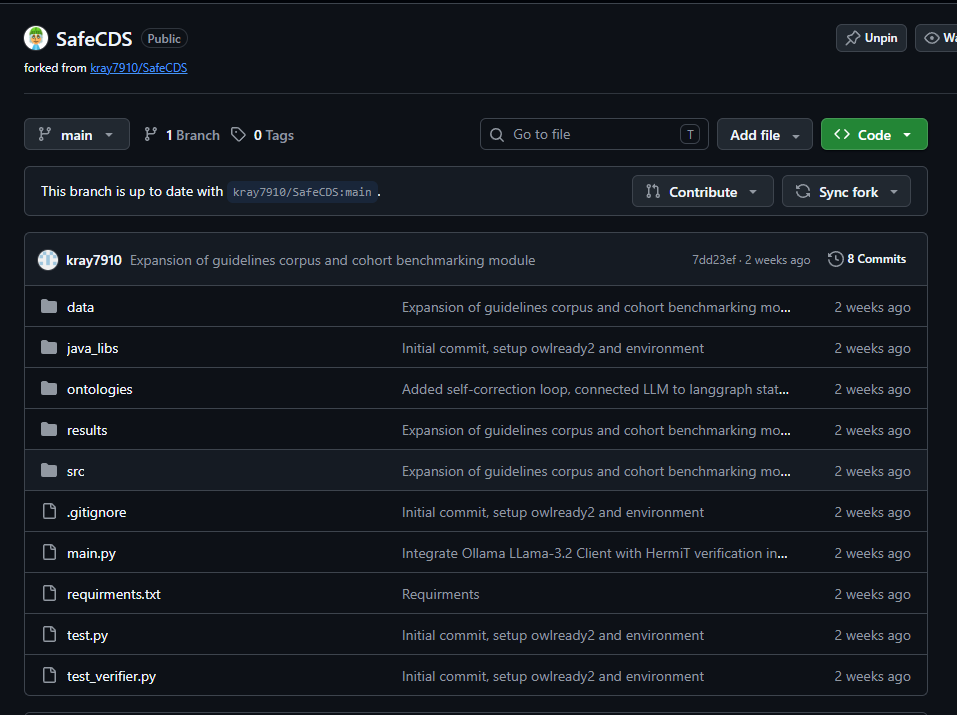Click kray7910's avatar in commit row
This screenshot has height=715, width=957.
click(48, 260)
